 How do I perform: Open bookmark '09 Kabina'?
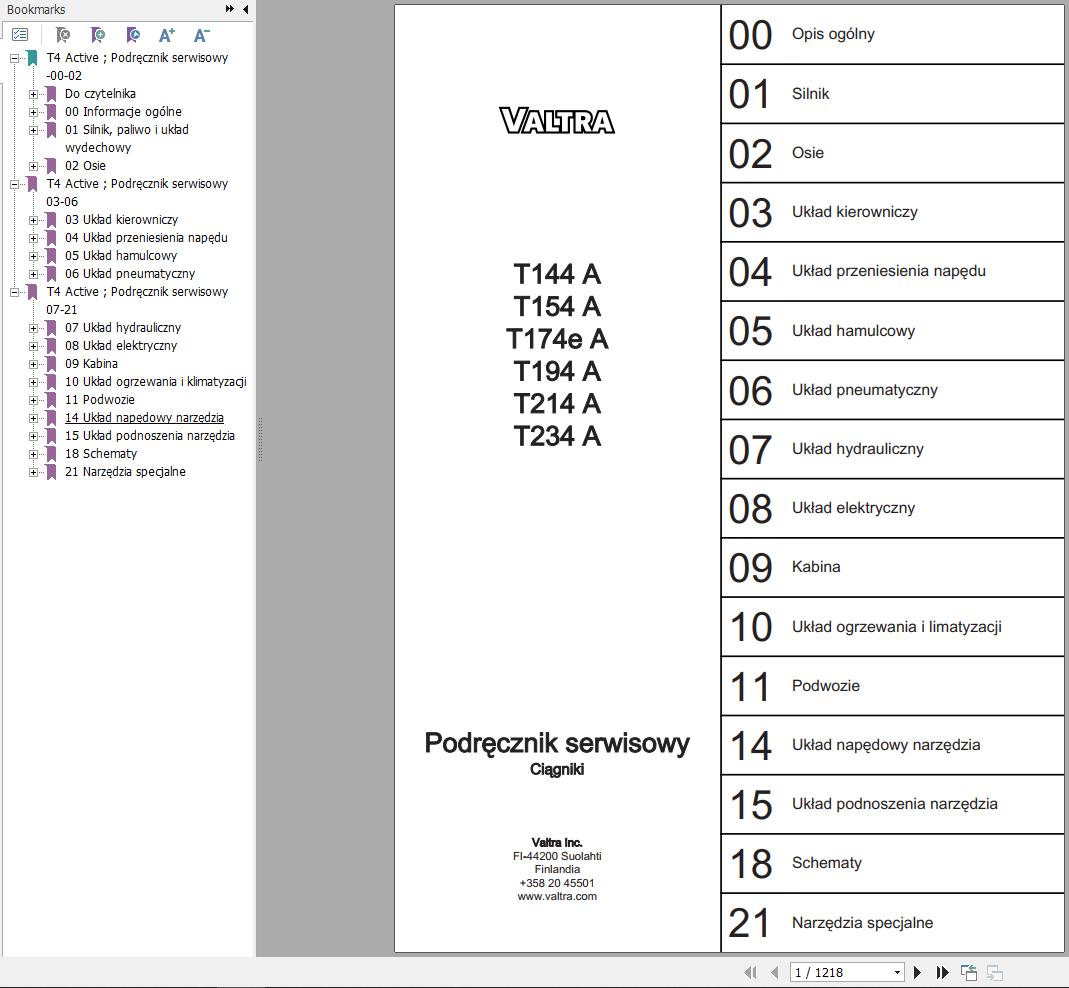click(x=91, y=363)
